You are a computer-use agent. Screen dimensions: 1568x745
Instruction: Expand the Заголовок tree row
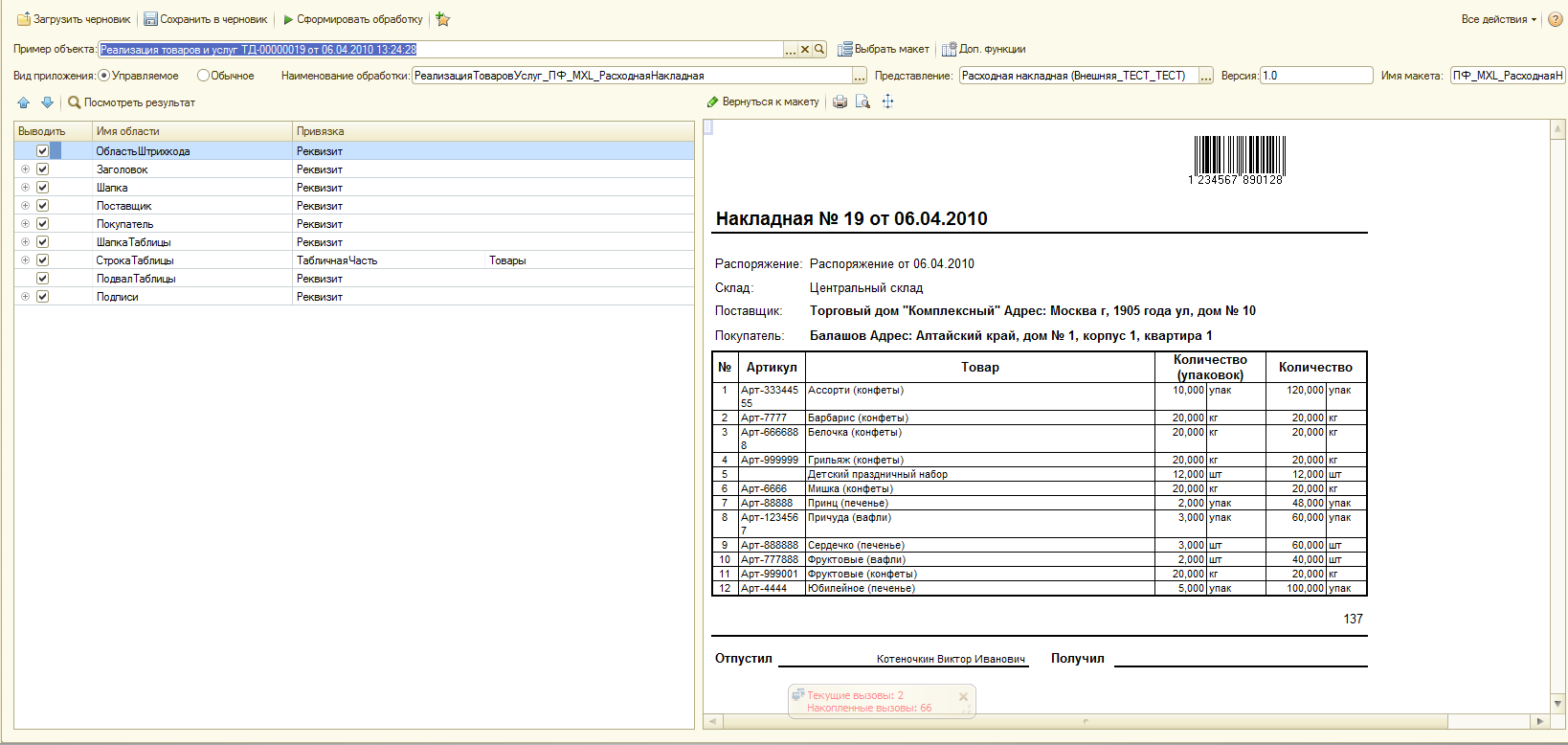point(25,169)
